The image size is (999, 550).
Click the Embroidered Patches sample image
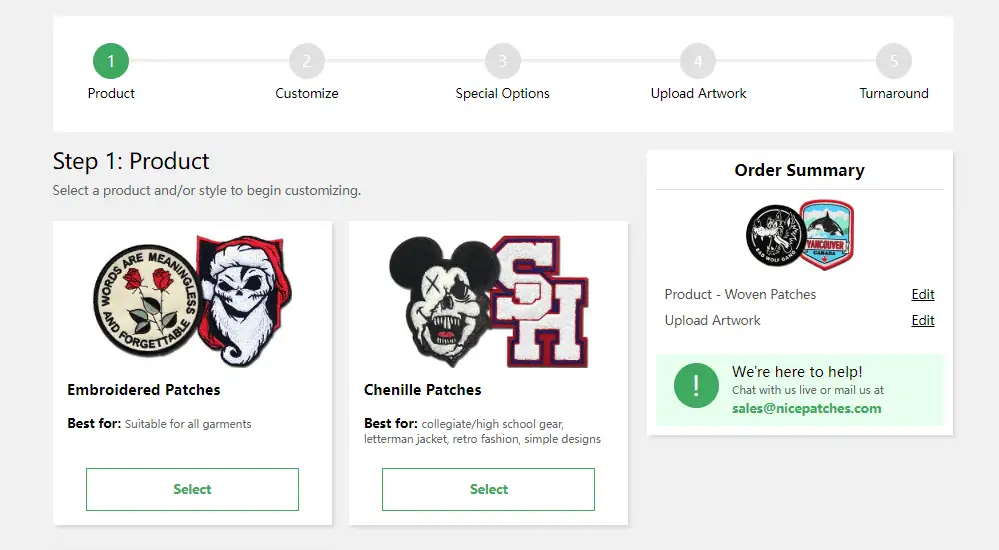pos(192,301)
